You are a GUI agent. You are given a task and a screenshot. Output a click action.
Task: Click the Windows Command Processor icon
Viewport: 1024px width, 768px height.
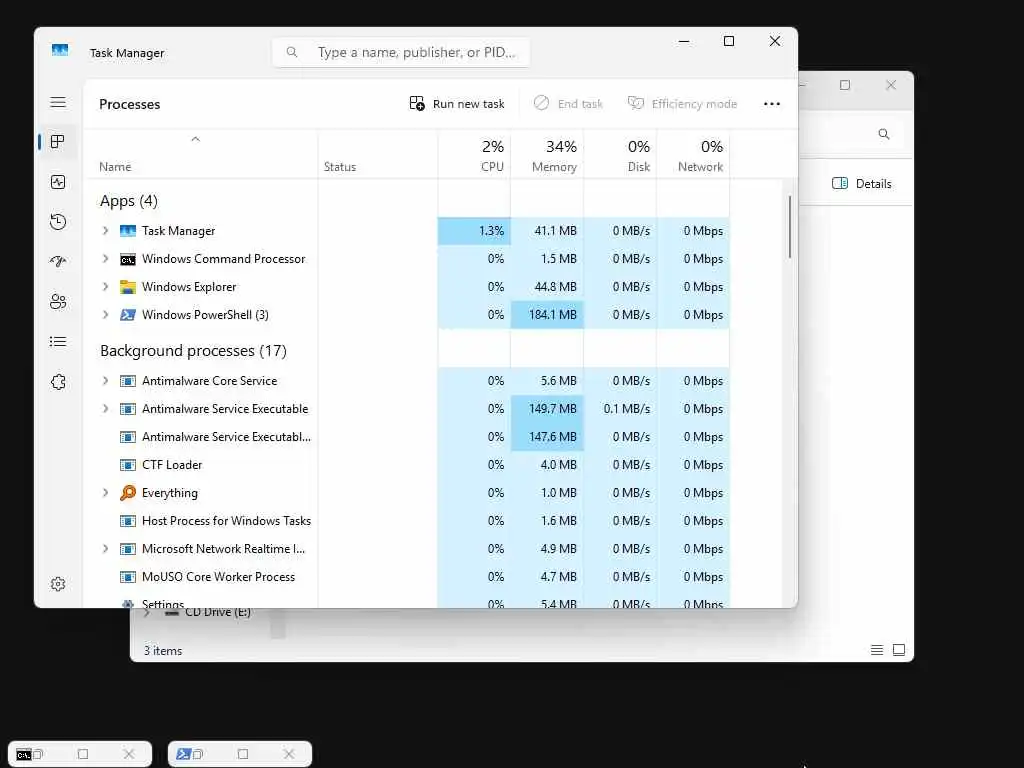(128, 260)
